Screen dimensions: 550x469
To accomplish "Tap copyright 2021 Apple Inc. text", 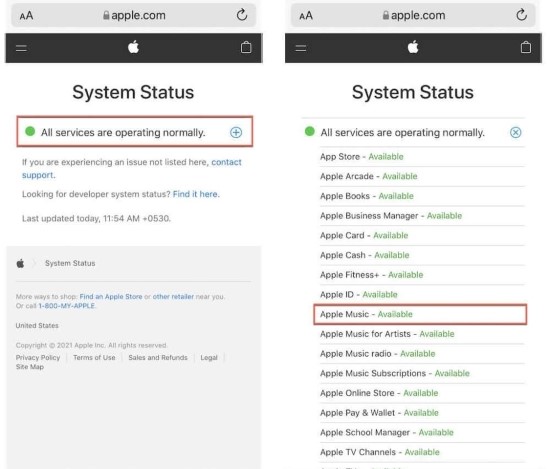I will (91, 346).
